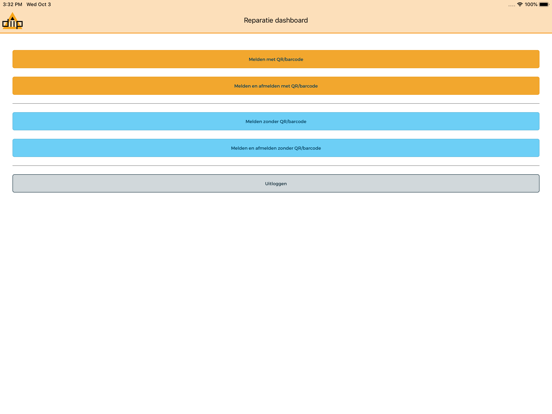552x414 pixels.
Task: Open Melden en afmelden zonder QR/barcode
Action: tap(276, 148)
